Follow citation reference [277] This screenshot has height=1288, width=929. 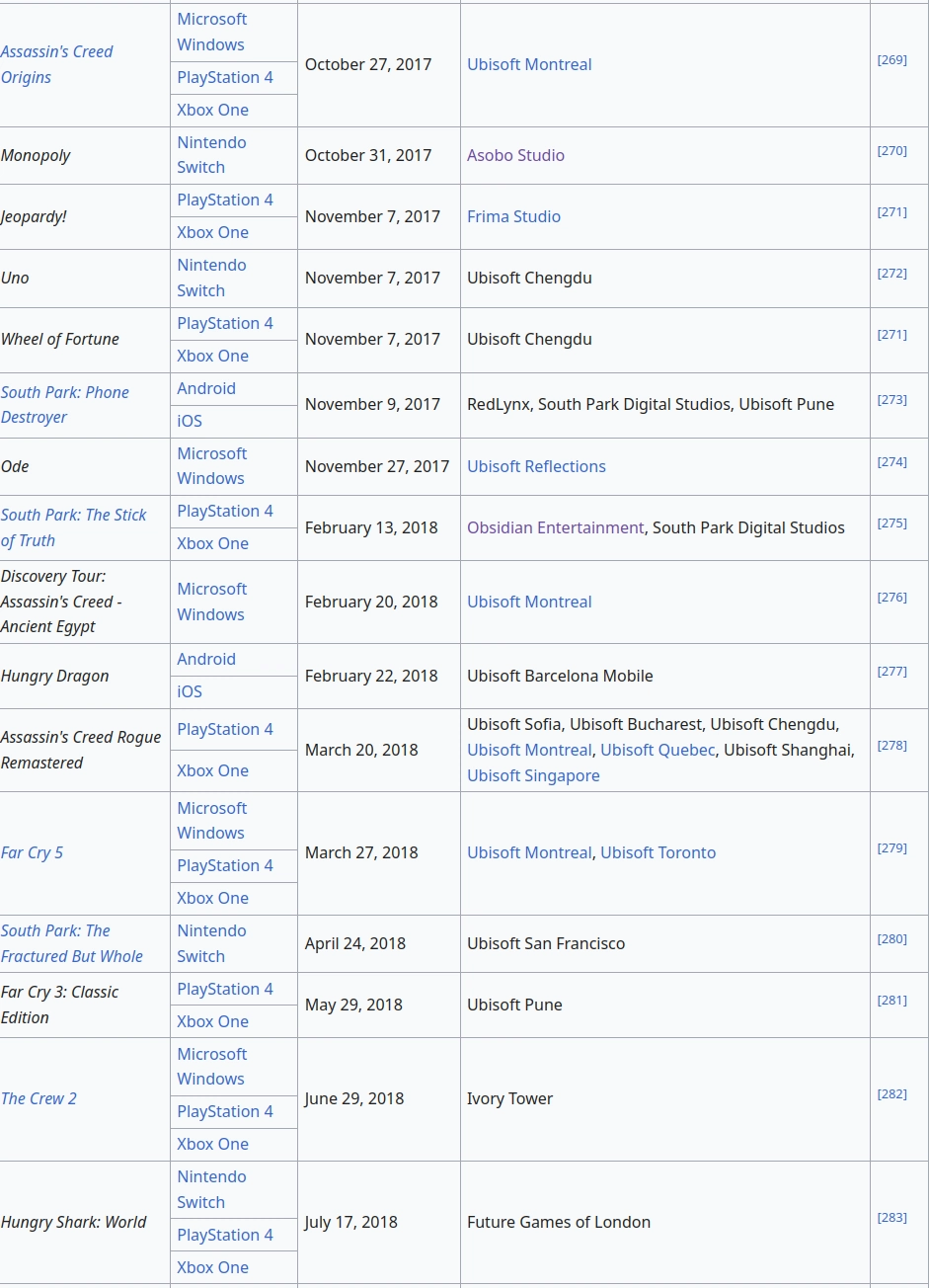pos(891,672)
